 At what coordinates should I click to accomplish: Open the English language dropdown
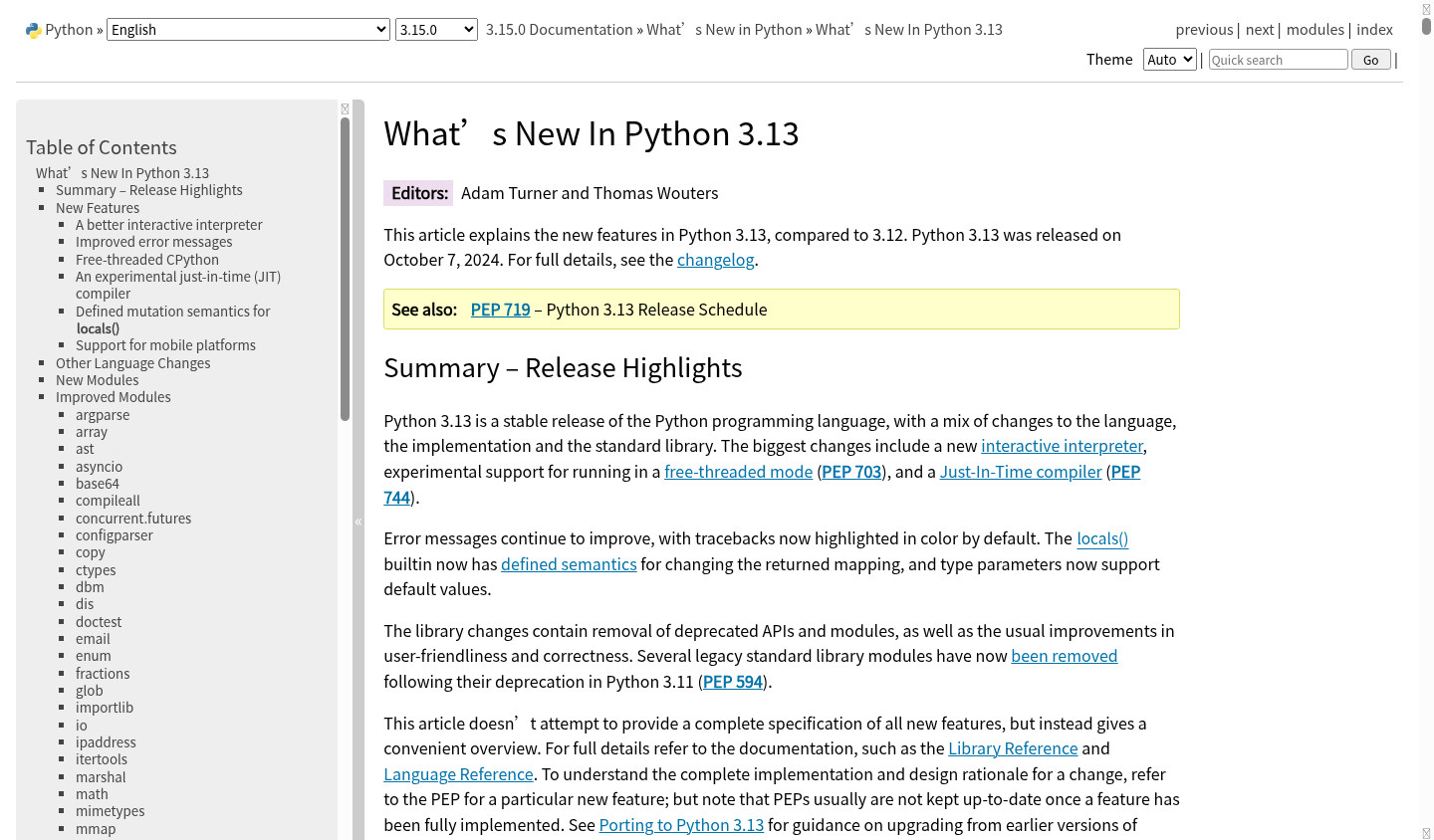click(248, 30)
